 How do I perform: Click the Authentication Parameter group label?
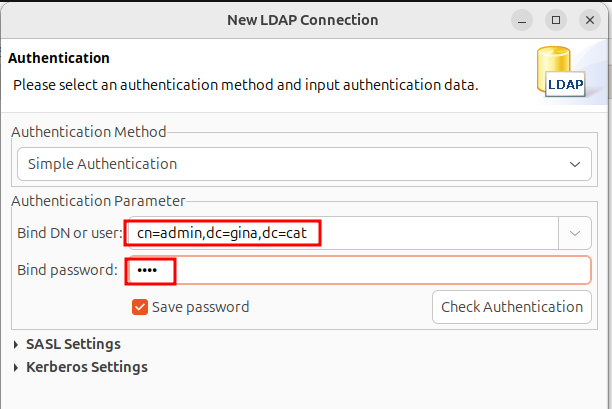pos(99,201)
